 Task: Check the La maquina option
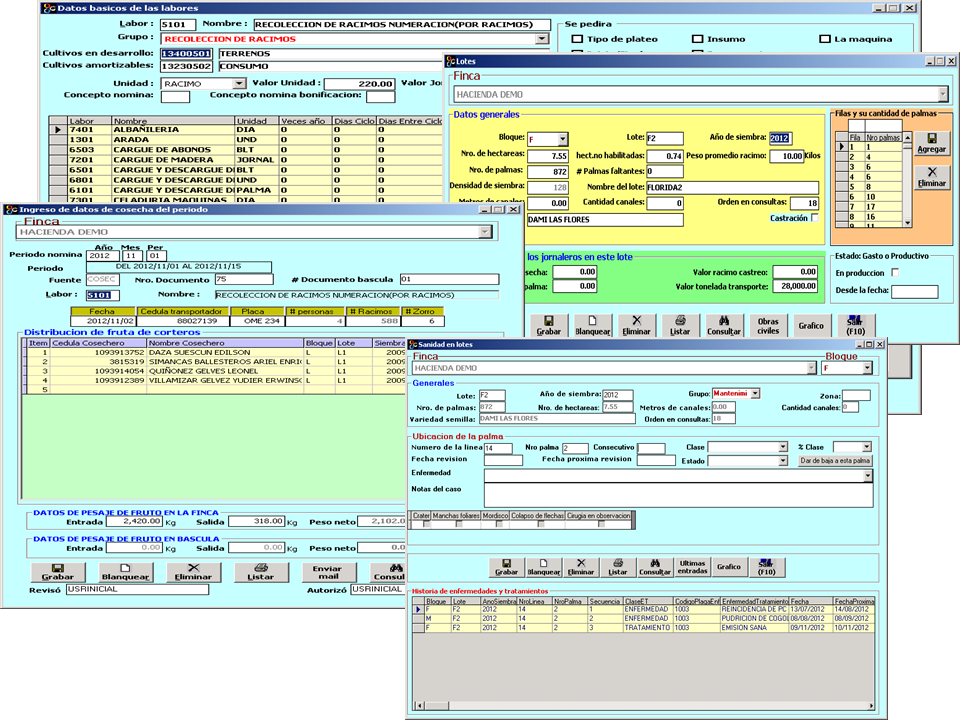click(825, 39)
